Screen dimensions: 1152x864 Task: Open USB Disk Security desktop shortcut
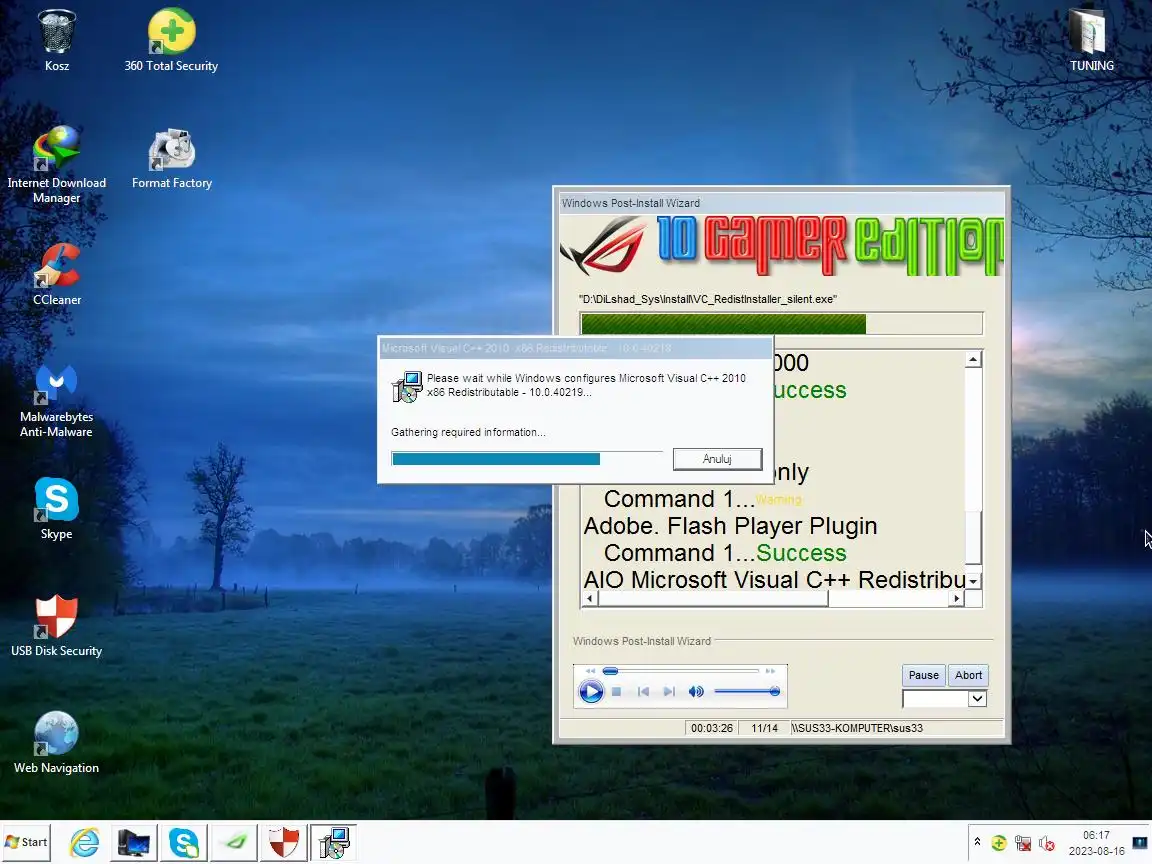click(57, 626)
